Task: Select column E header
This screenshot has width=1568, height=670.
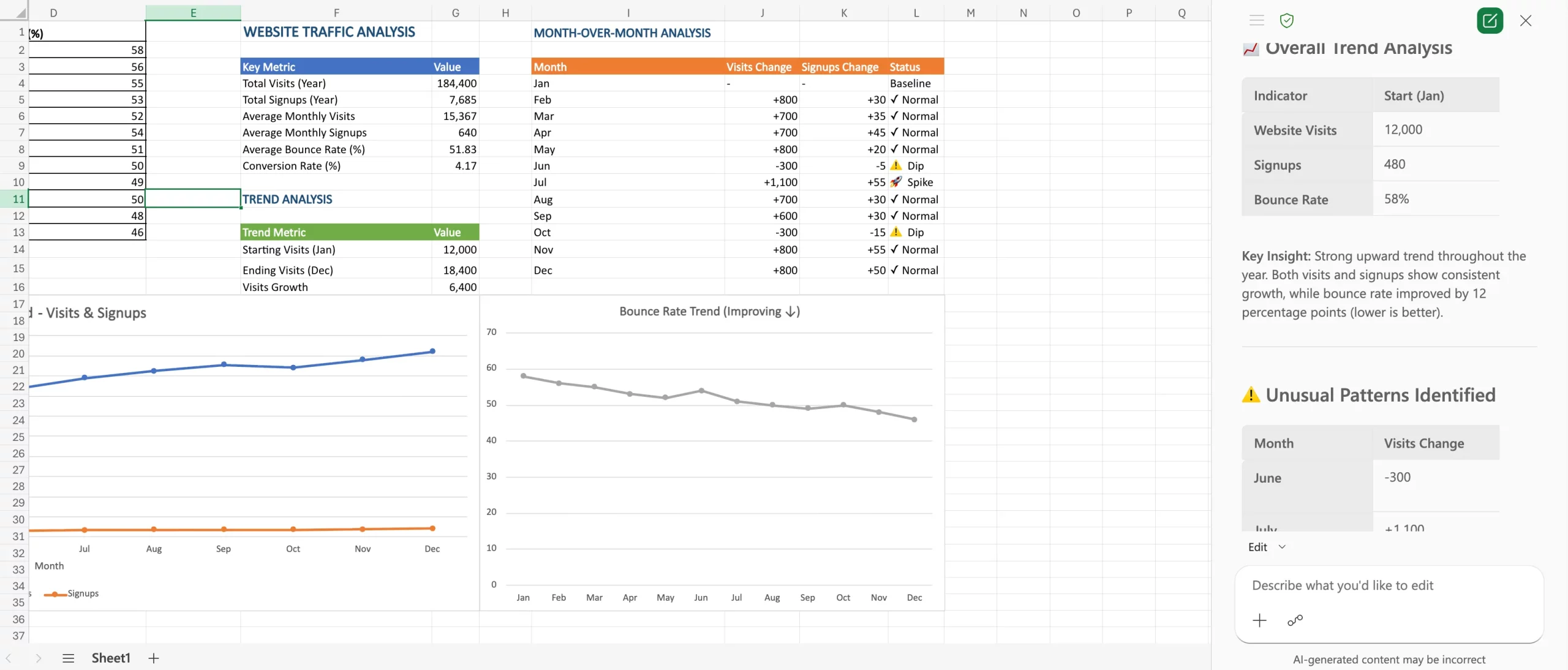Action: 193,13
